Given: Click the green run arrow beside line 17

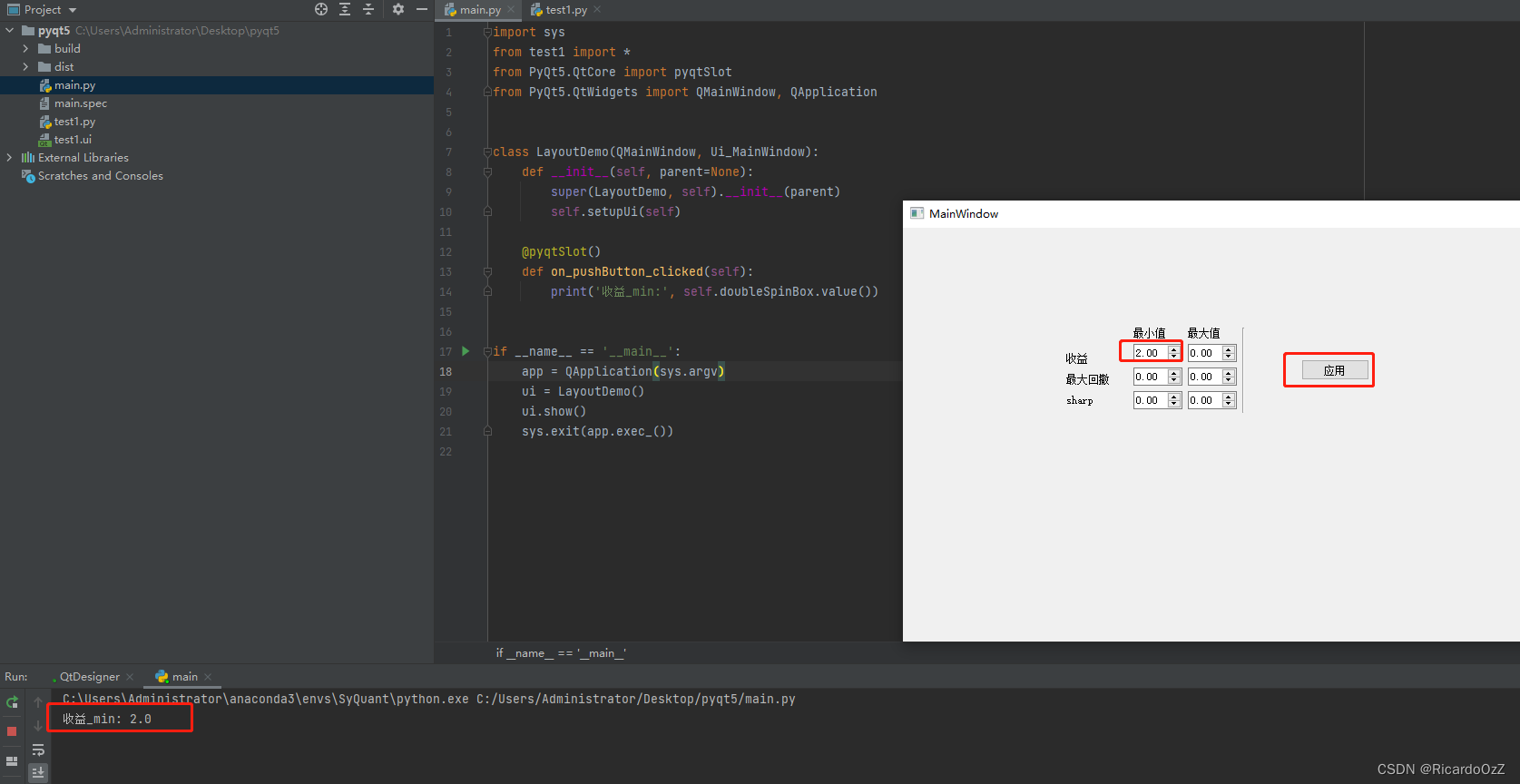Looking at the screenshot, I should [466, 351].
